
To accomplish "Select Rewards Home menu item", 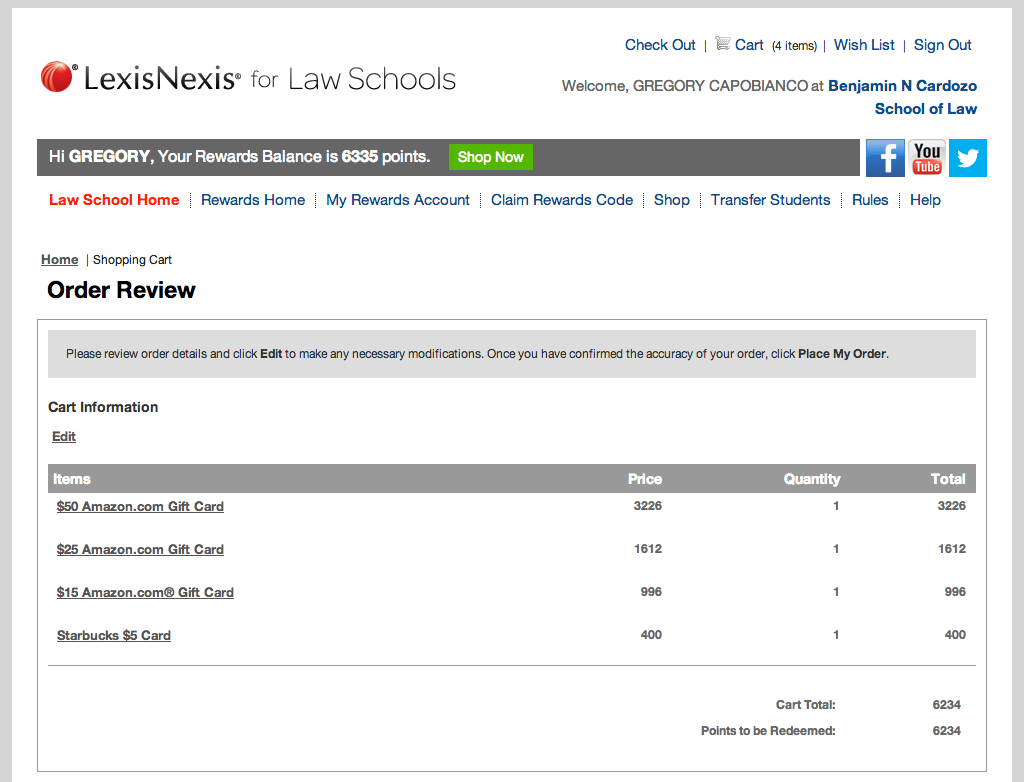I will coord(253,200).
